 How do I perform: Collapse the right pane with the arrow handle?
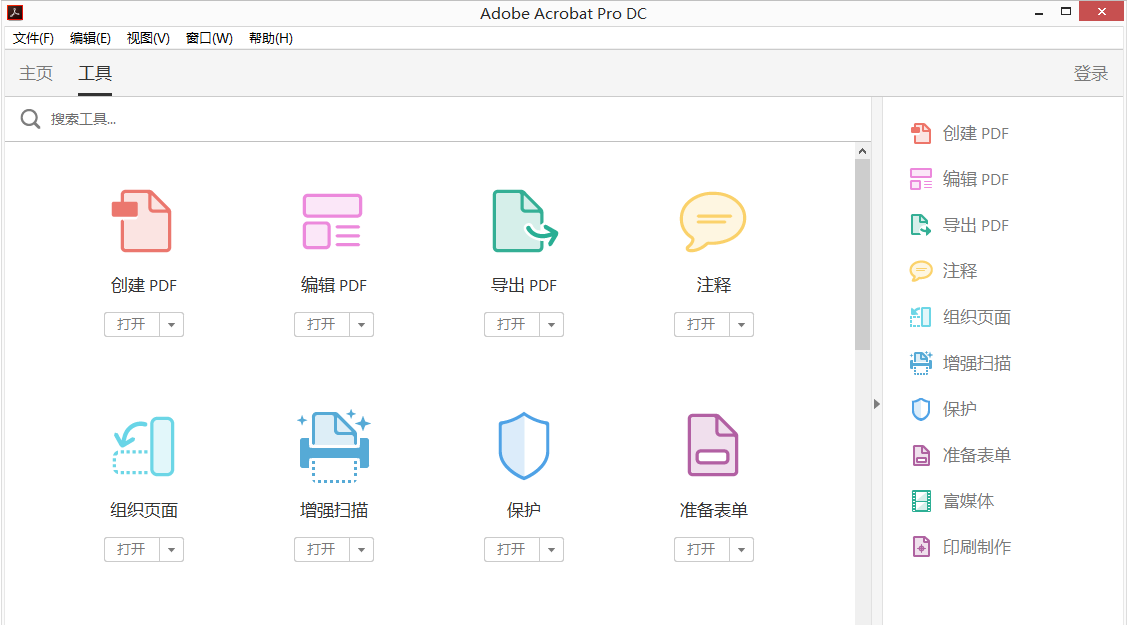[876, 404]
